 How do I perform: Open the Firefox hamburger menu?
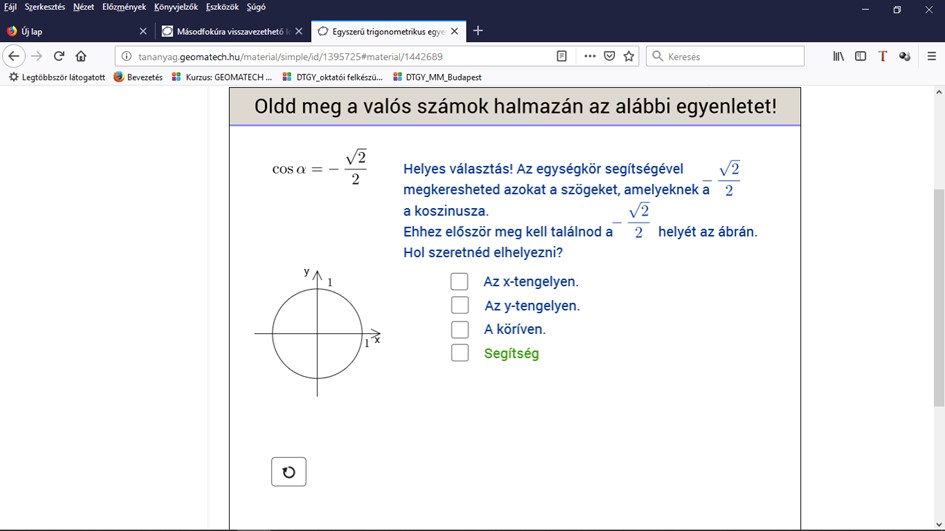pyautogui.click(x=932, y=56)
